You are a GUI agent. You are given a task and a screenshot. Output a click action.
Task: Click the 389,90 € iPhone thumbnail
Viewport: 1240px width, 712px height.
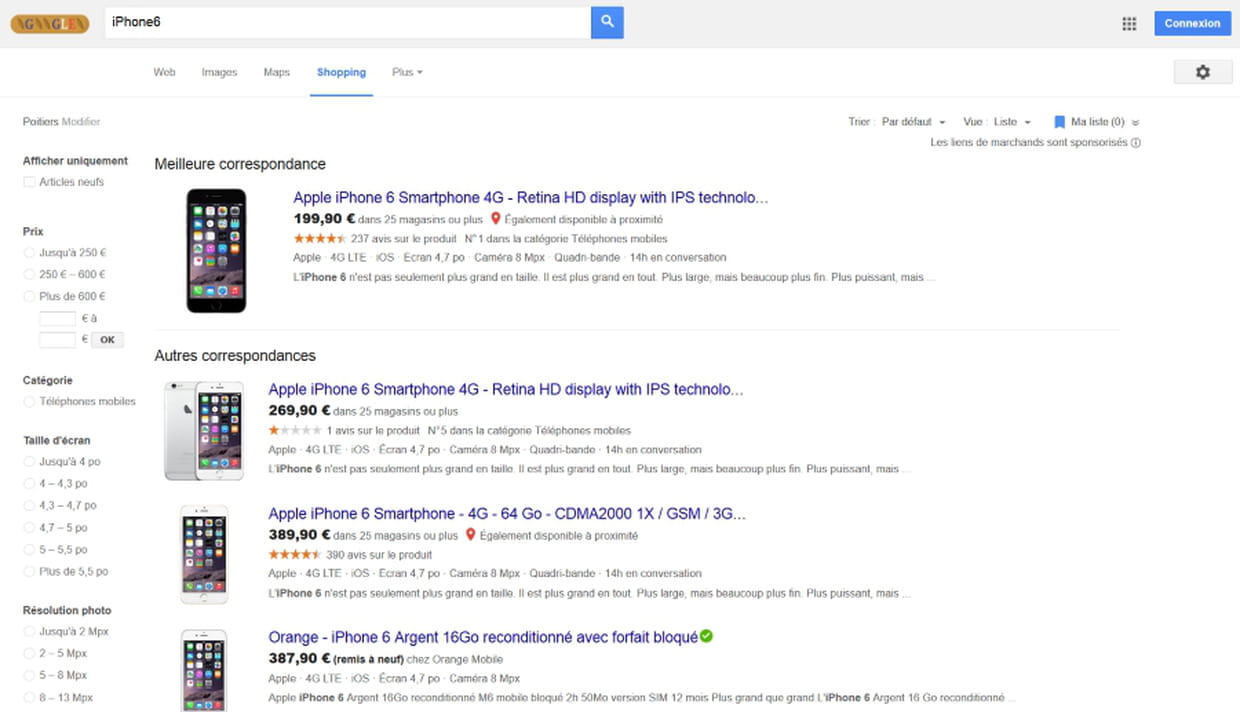click(x=204, y=554)
